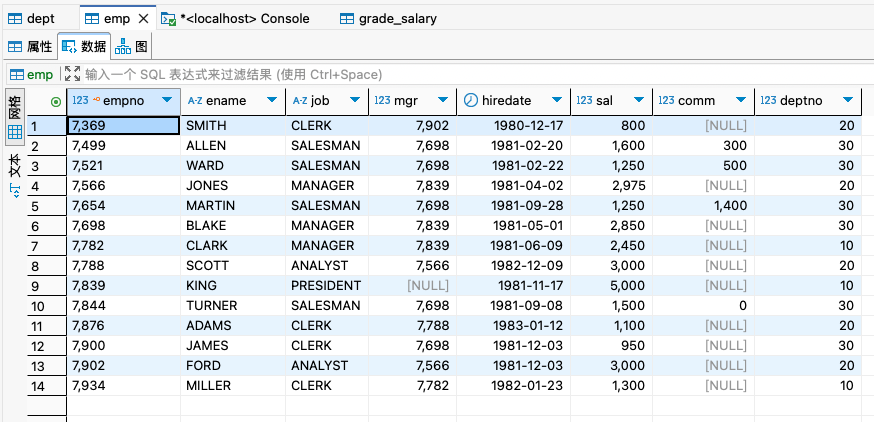Select TURNER's comm cell showing 0
874x422 pixels.
point(703,305)
